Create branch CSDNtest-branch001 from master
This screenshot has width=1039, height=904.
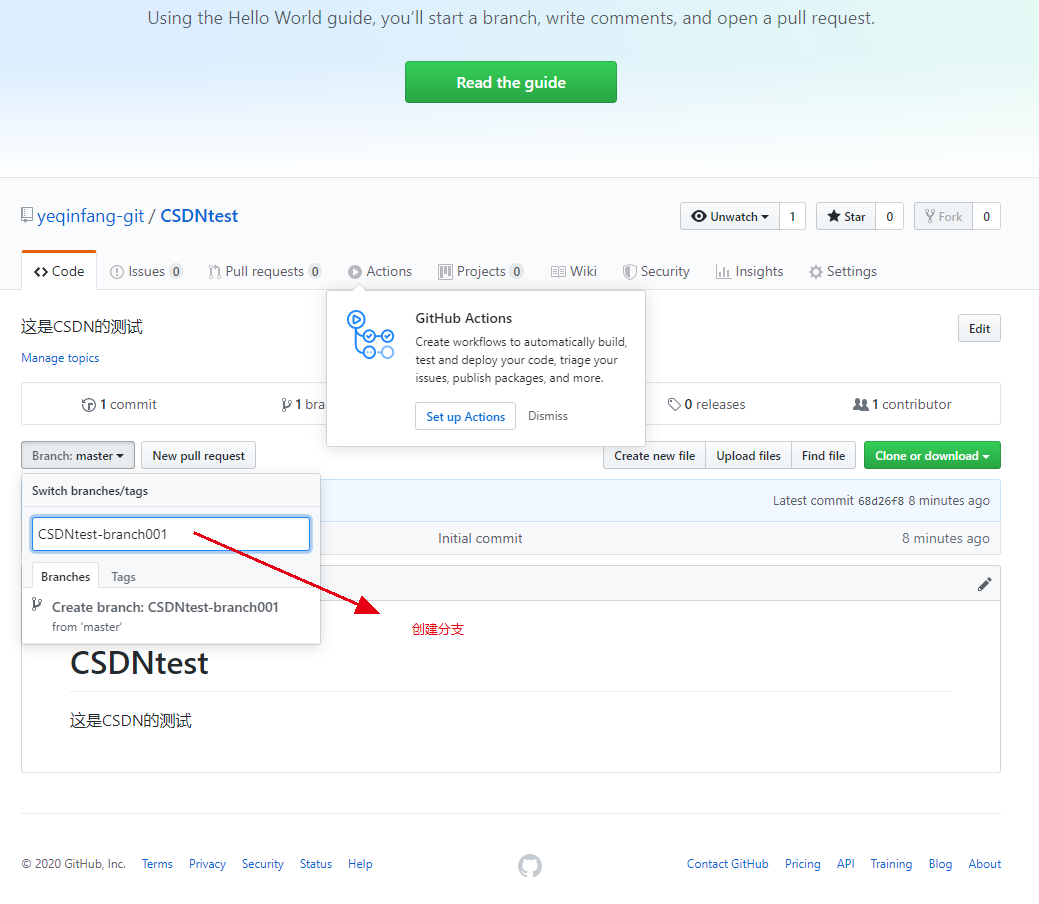click(171, 616)
